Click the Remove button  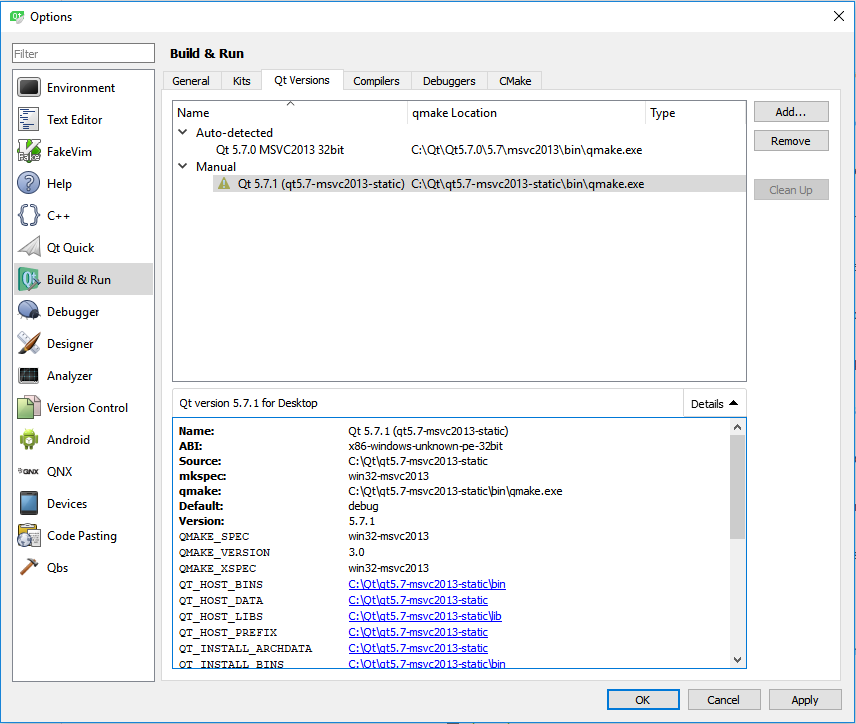(x=791, y=141)
